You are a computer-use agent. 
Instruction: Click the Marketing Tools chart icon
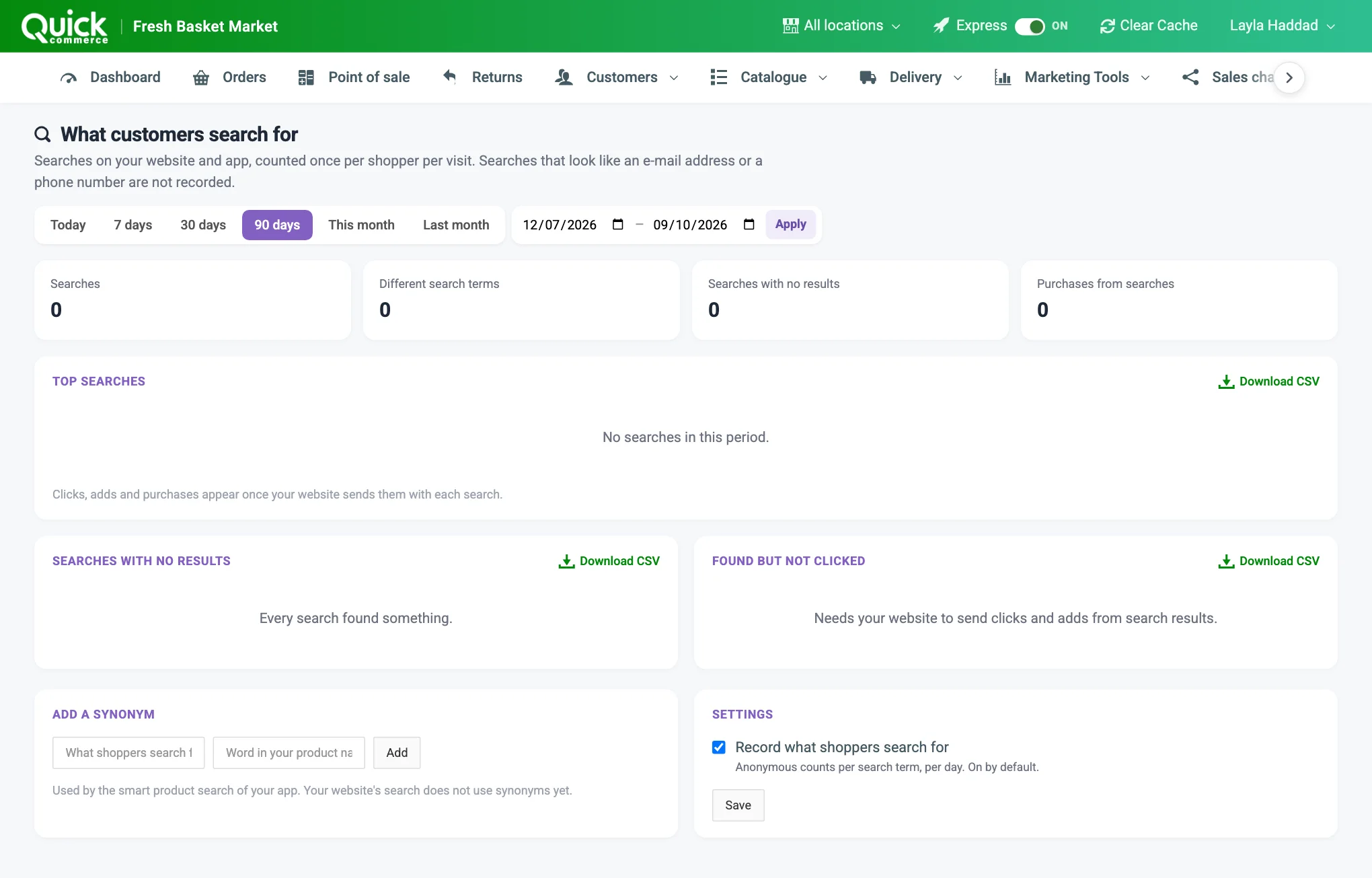(x=1003, y=77)
